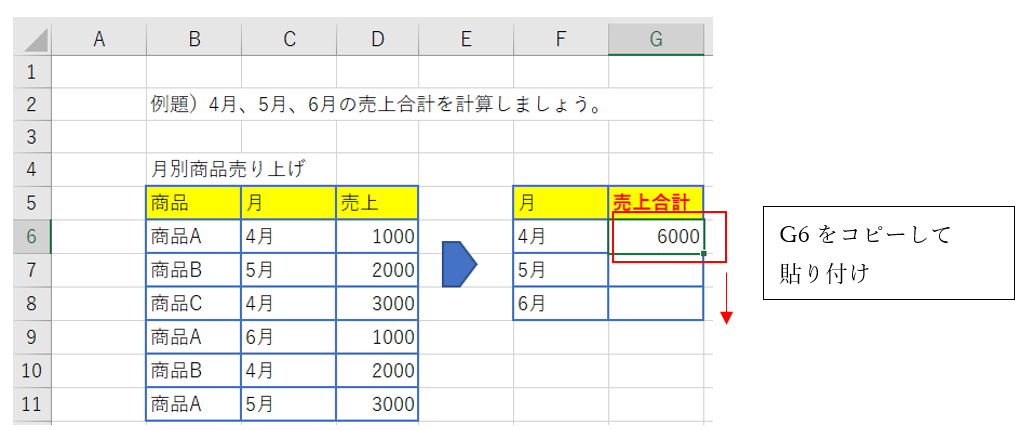Image resolution: width=1024 pixels, height=430 pixels.
Task: Select the 6月 cell in column F
Action: 560,303
